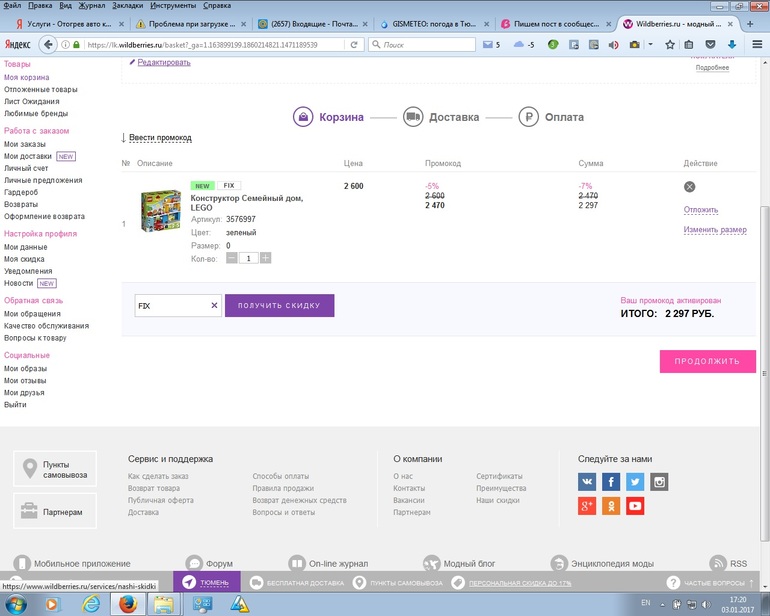770x616 pixels.
Task: Open the Facebook page icon
Action: [x=611, y=482]
